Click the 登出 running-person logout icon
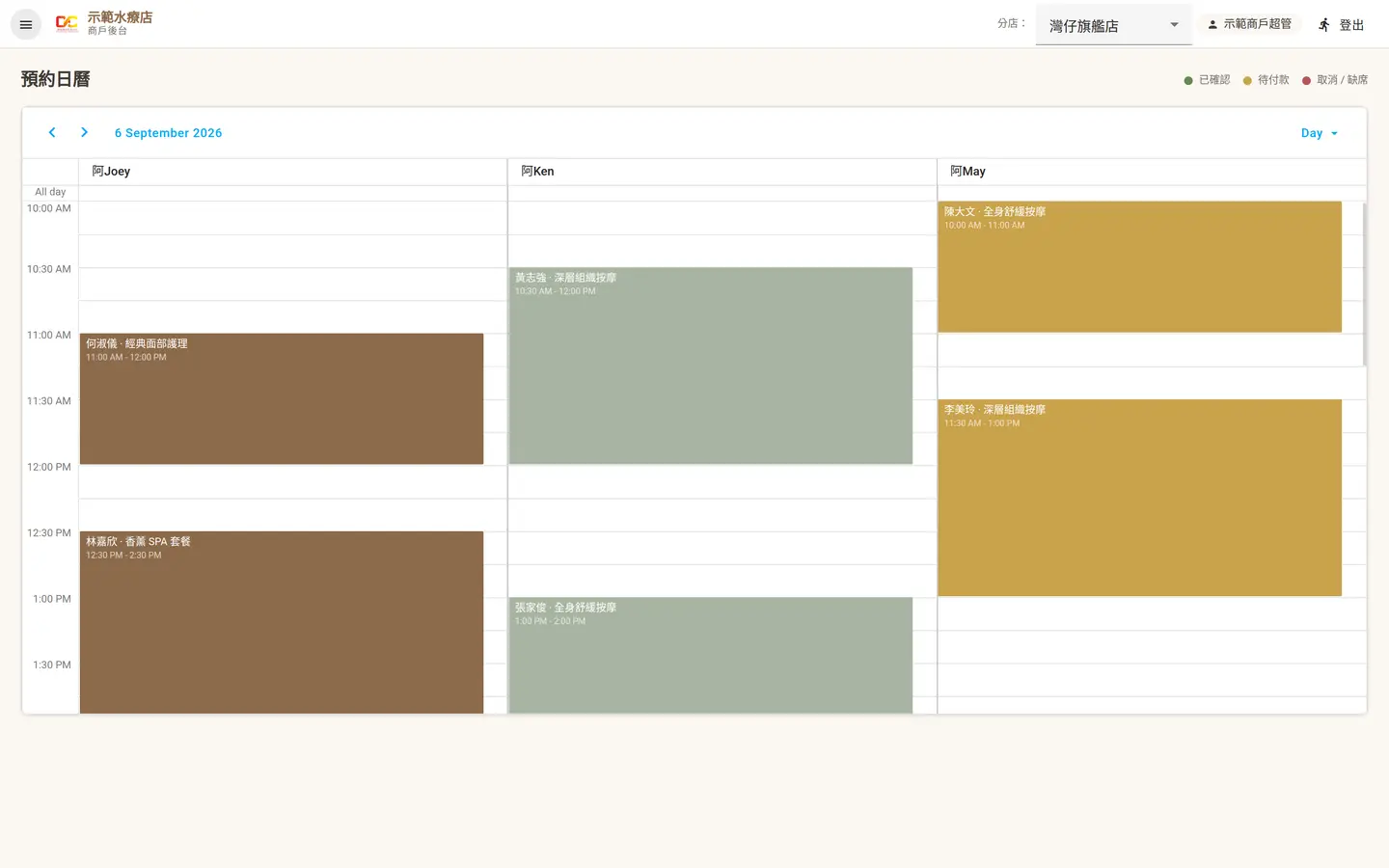 (x=1324, y=24)
